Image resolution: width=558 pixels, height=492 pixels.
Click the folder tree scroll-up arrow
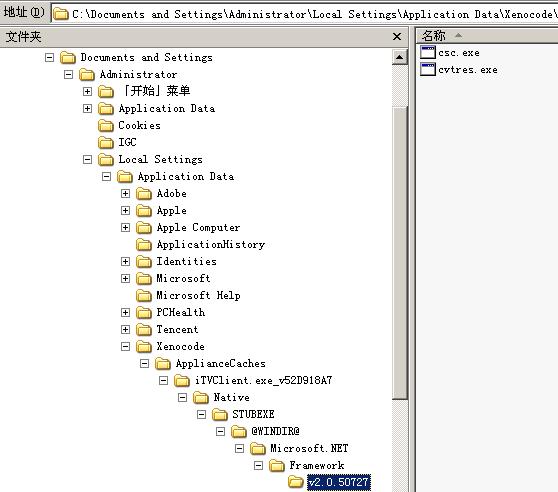click(x=400, y=57)
